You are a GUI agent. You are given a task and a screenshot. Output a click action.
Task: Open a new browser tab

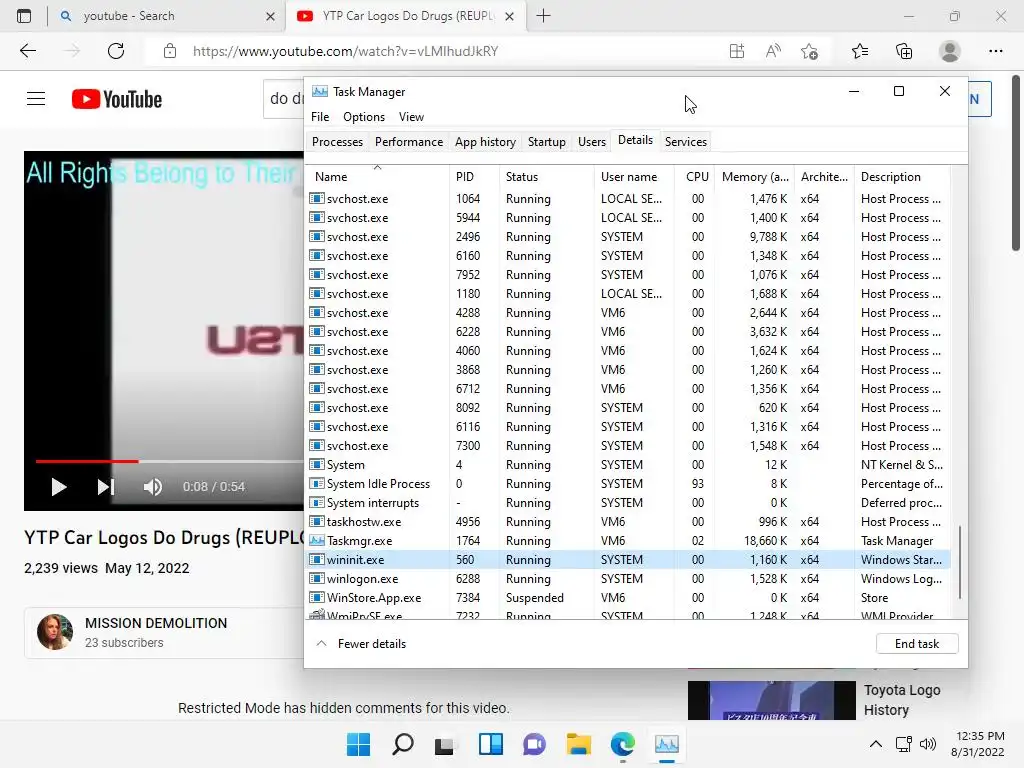coord(543,16)
